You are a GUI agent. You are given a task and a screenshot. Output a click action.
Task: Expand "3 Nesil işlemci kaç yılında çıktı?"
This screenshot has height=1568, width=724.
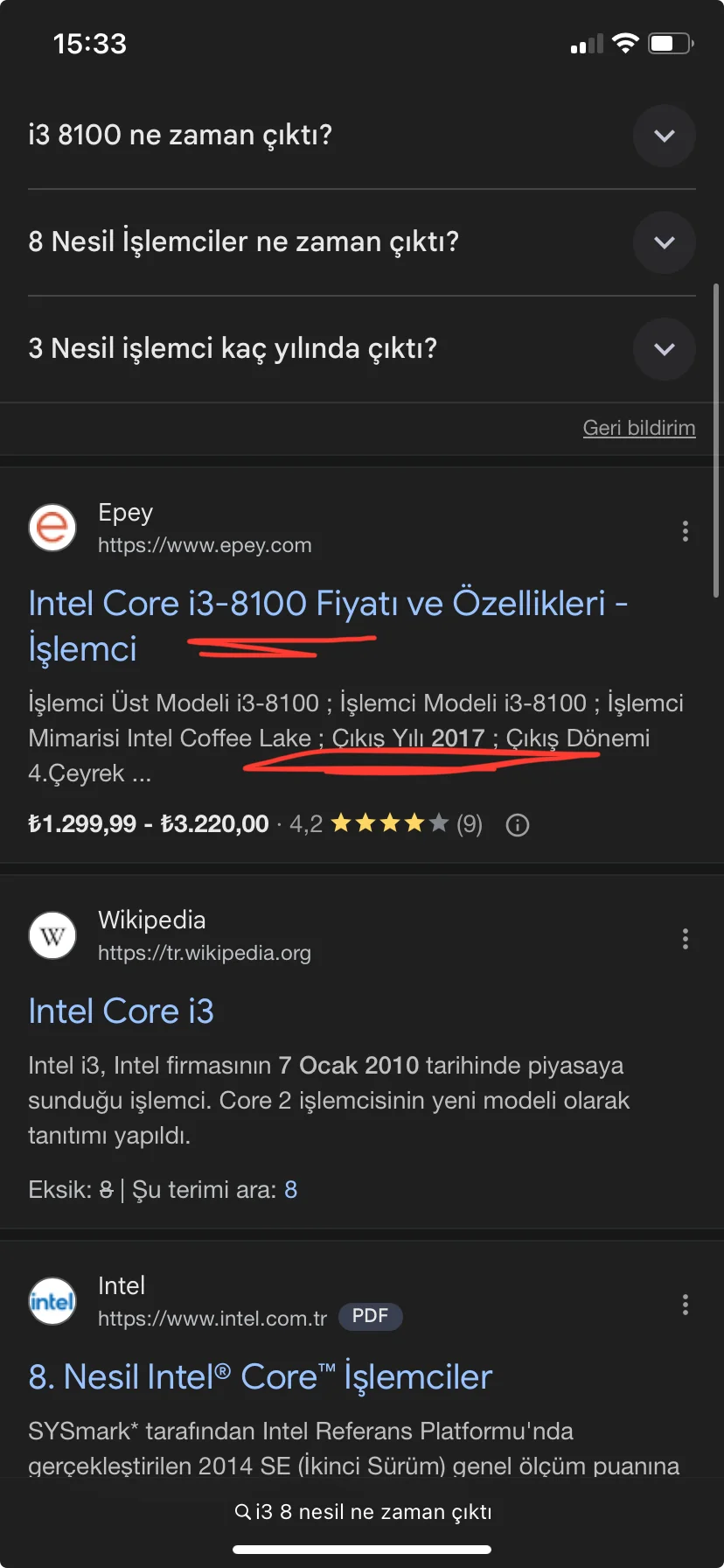pos(664,349)
